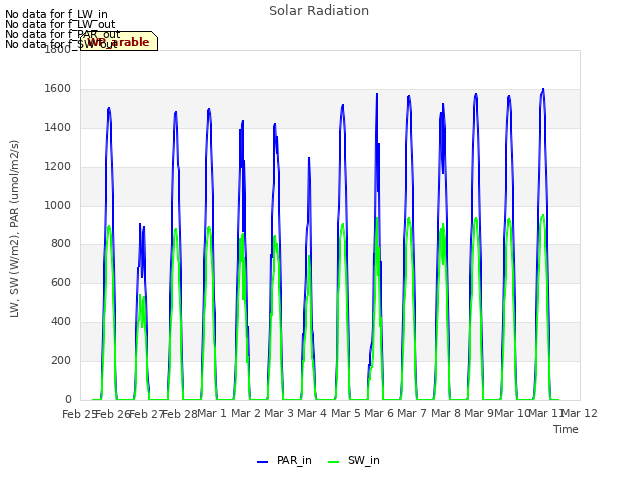
Task: Select the 'No data for f_LW_in' message
Action: point(56,15)
